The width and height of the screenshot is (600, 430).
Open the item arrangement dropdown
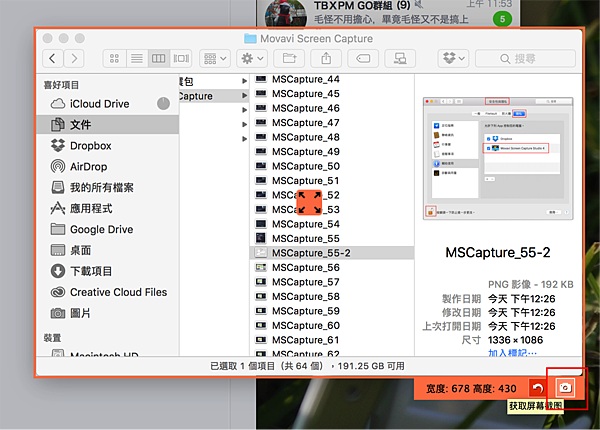pos(215,59)
